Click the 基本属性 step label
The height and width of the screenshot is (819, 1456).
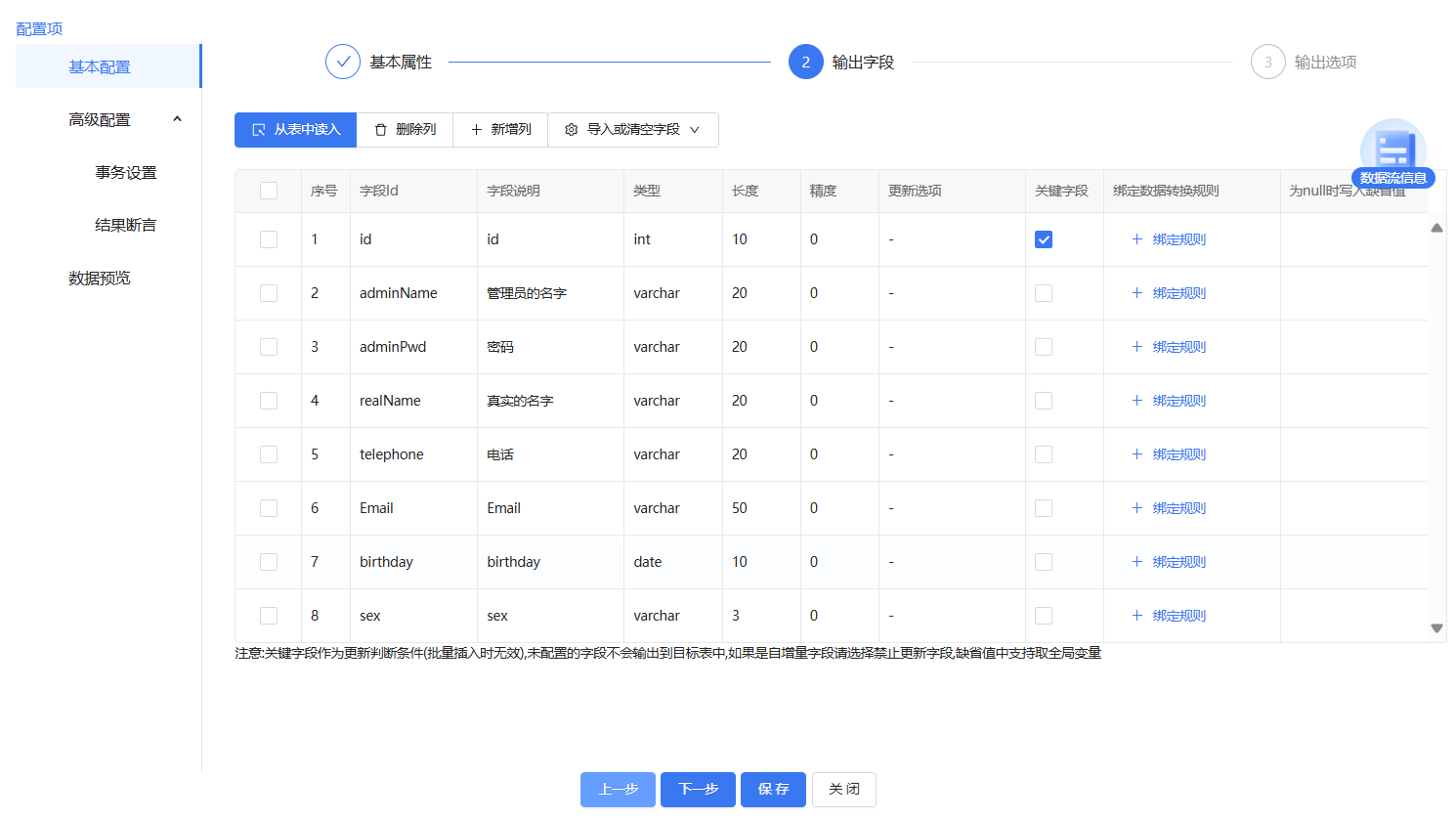point(401,62)
